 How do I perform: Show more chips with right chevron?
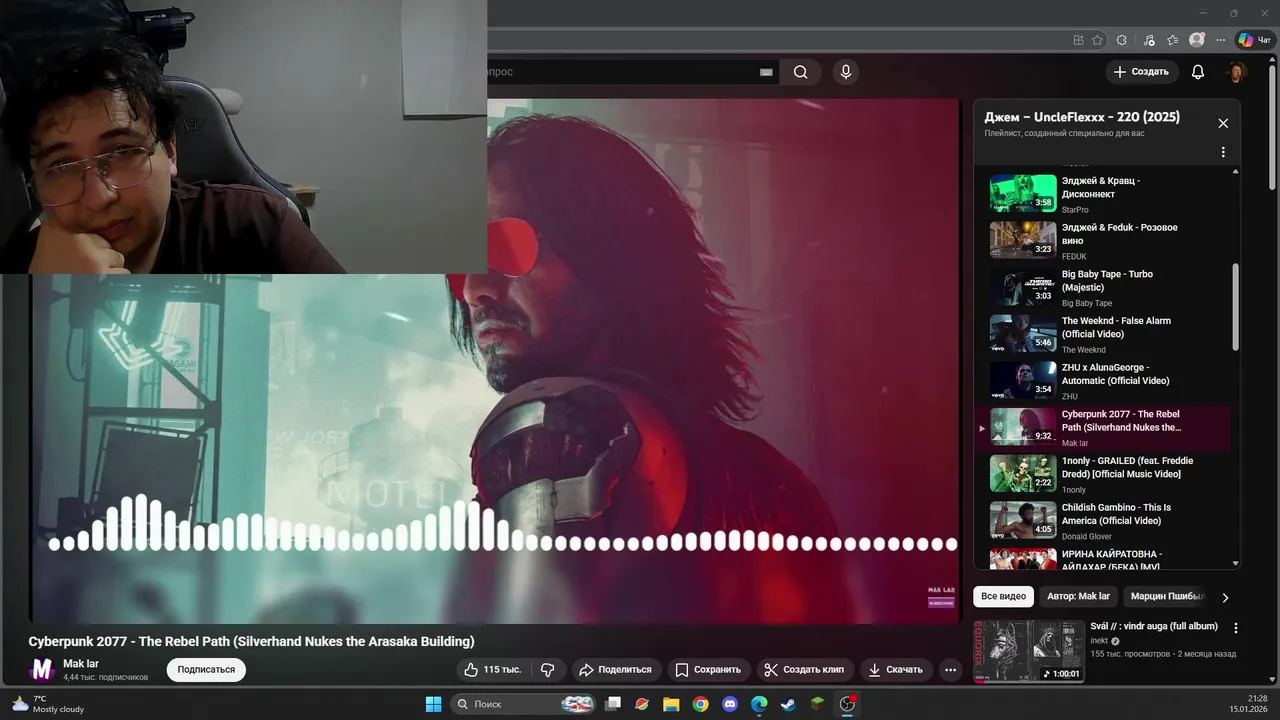point(1225,597)
